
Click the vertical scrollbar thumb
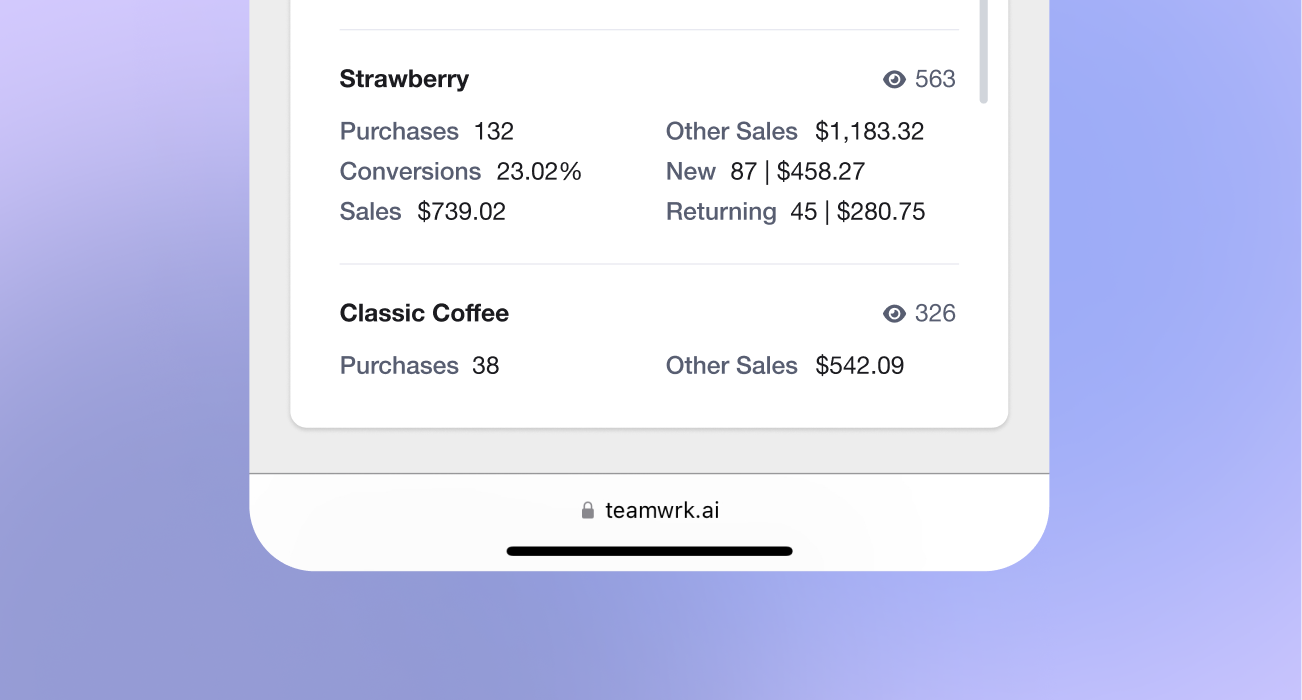983,50
